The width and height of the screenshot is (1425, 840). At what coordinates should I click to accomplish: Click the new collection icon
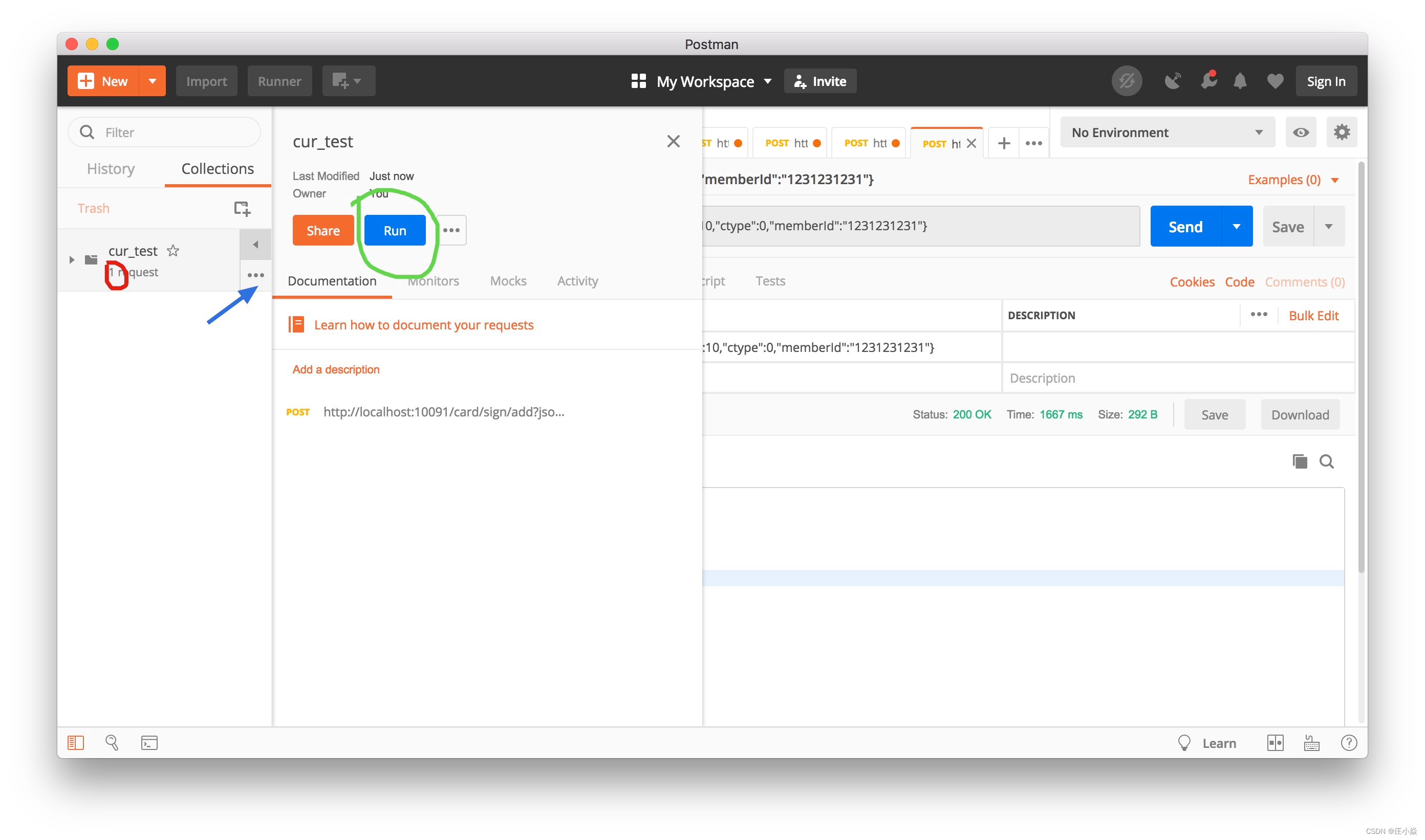pos(242,208)
